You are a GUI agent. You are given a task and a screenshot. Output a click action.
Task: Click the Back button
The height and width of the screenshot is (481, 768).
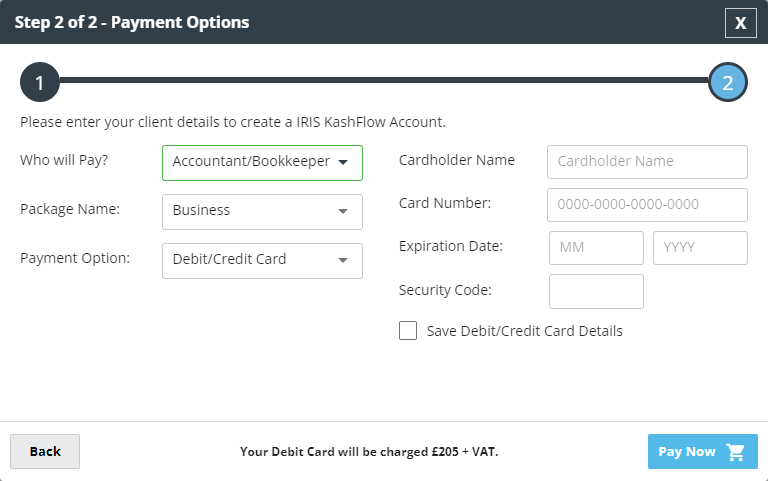pos(45,452)
